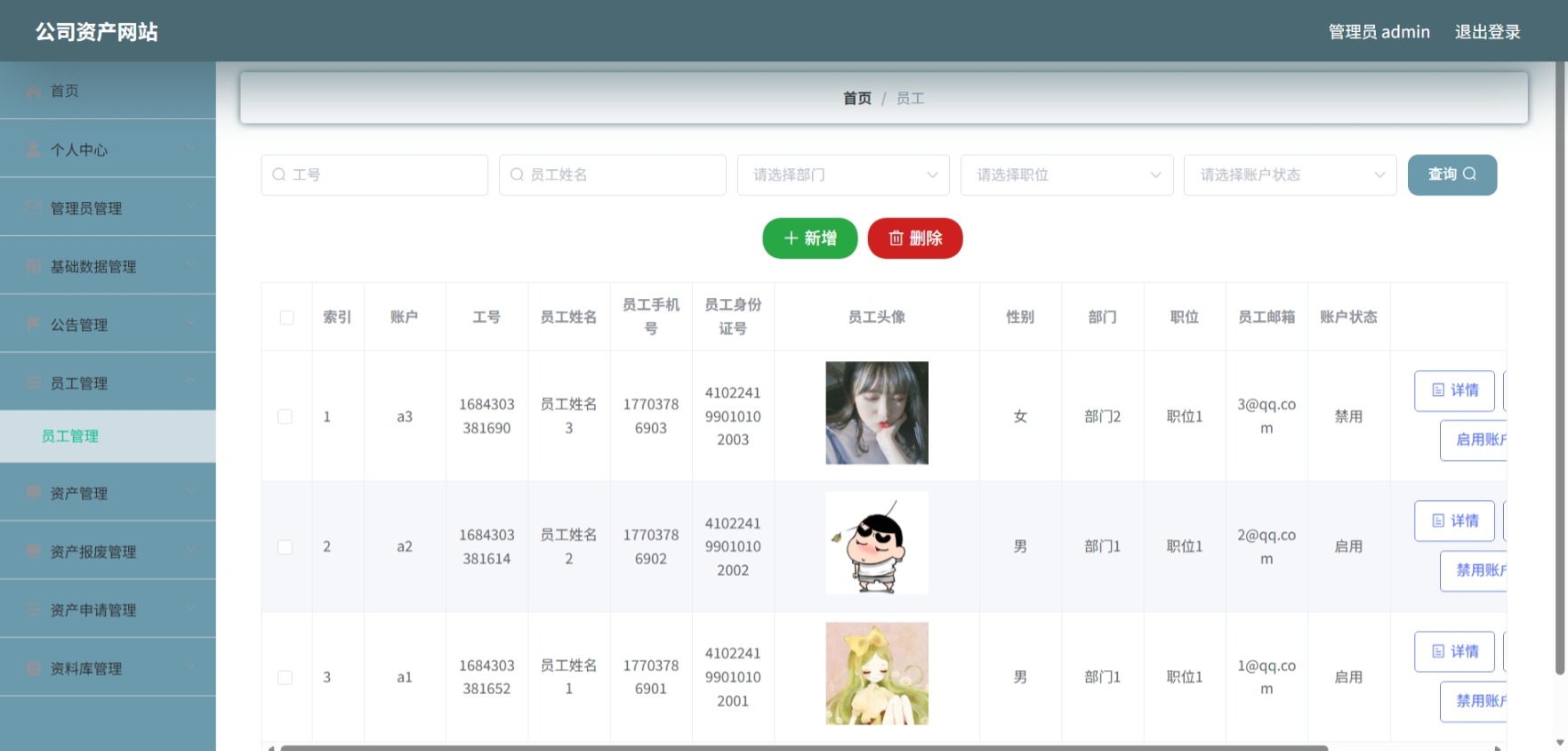Viewport: 1568px width, 751px height.
Task: Click the magnifier icon on the 查询 button
Action: [1469, 174]
